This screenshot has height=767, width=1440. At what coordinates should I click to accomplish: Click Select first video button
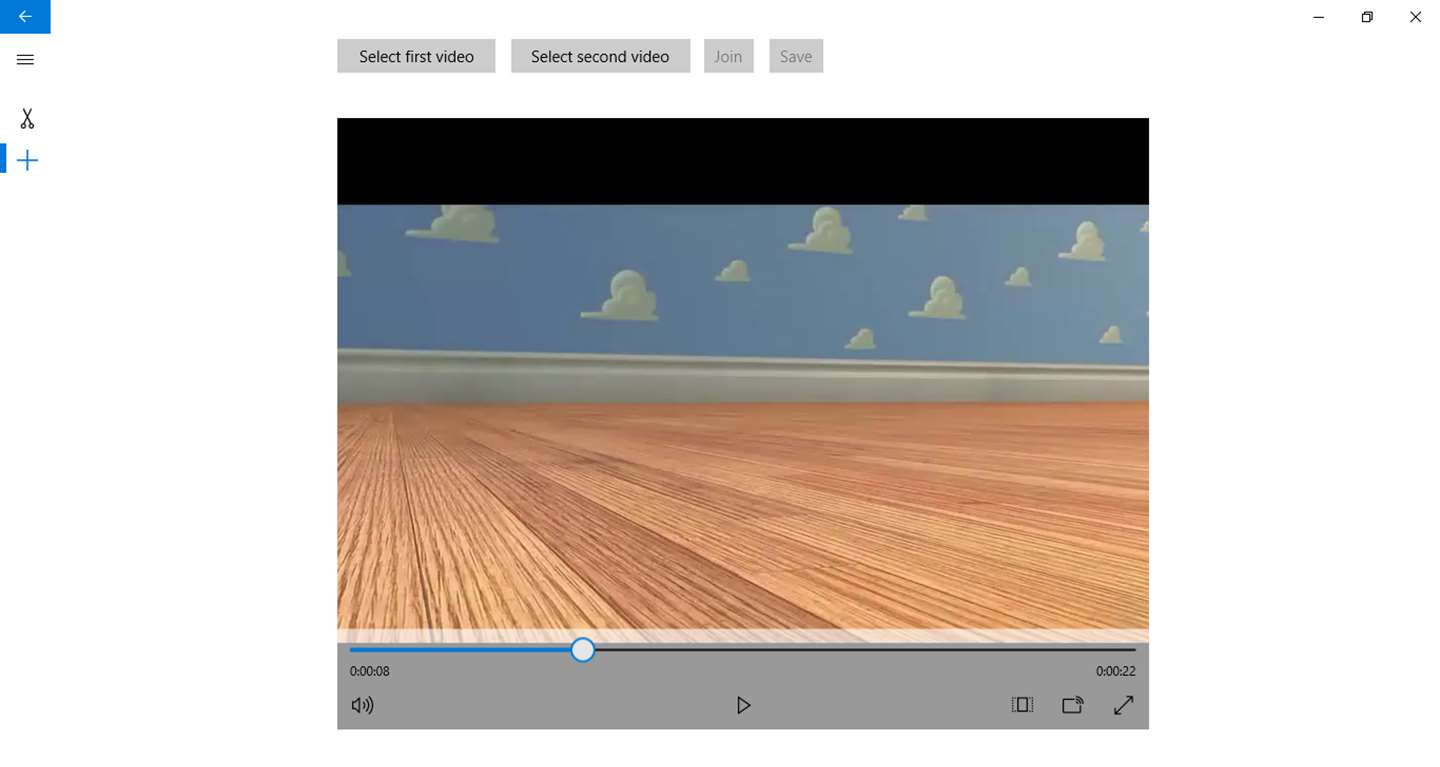[416, 56]
